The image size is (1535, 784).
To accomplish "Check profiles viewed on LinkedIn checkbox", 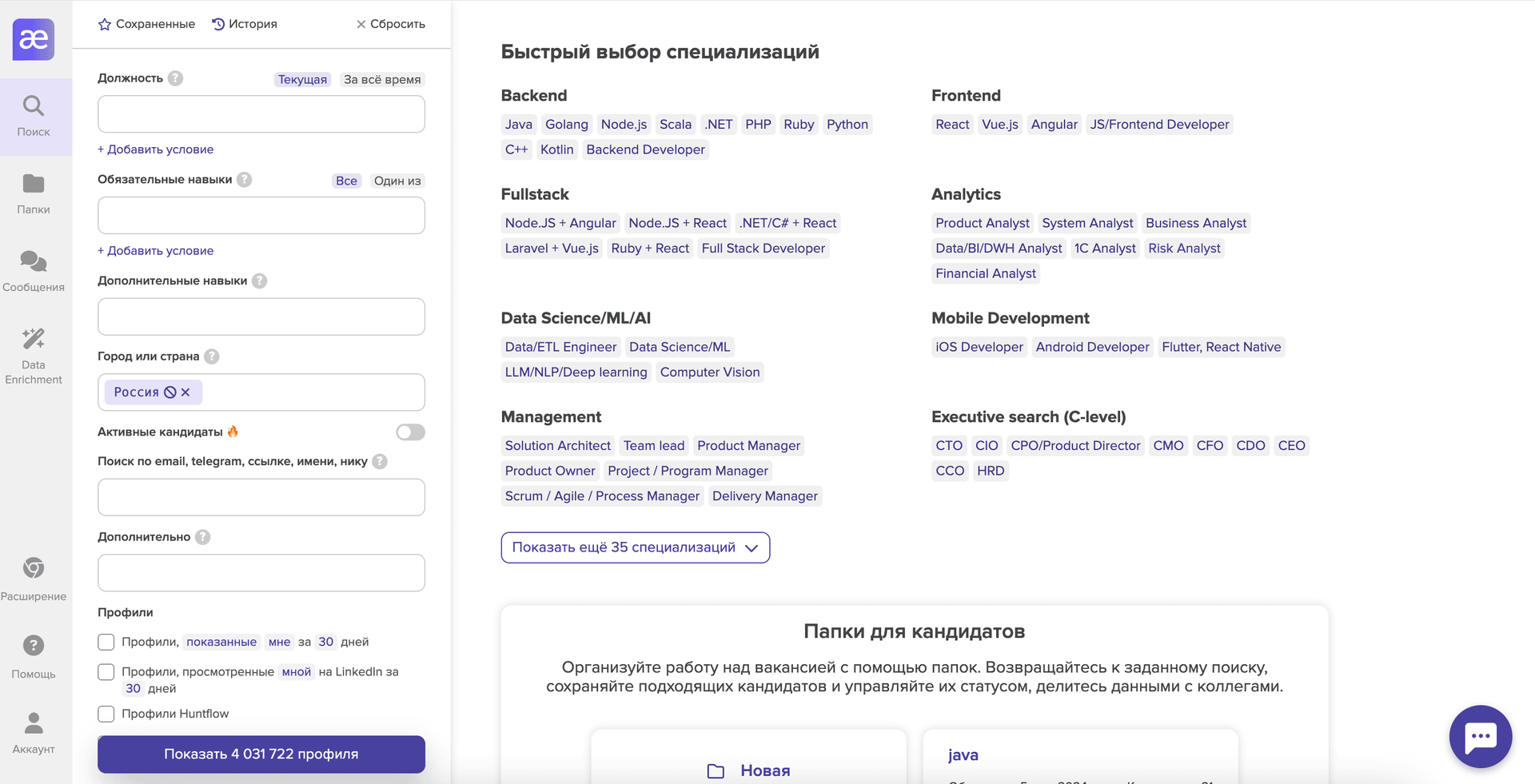I will pyautogui.click(x=106, y=672).
